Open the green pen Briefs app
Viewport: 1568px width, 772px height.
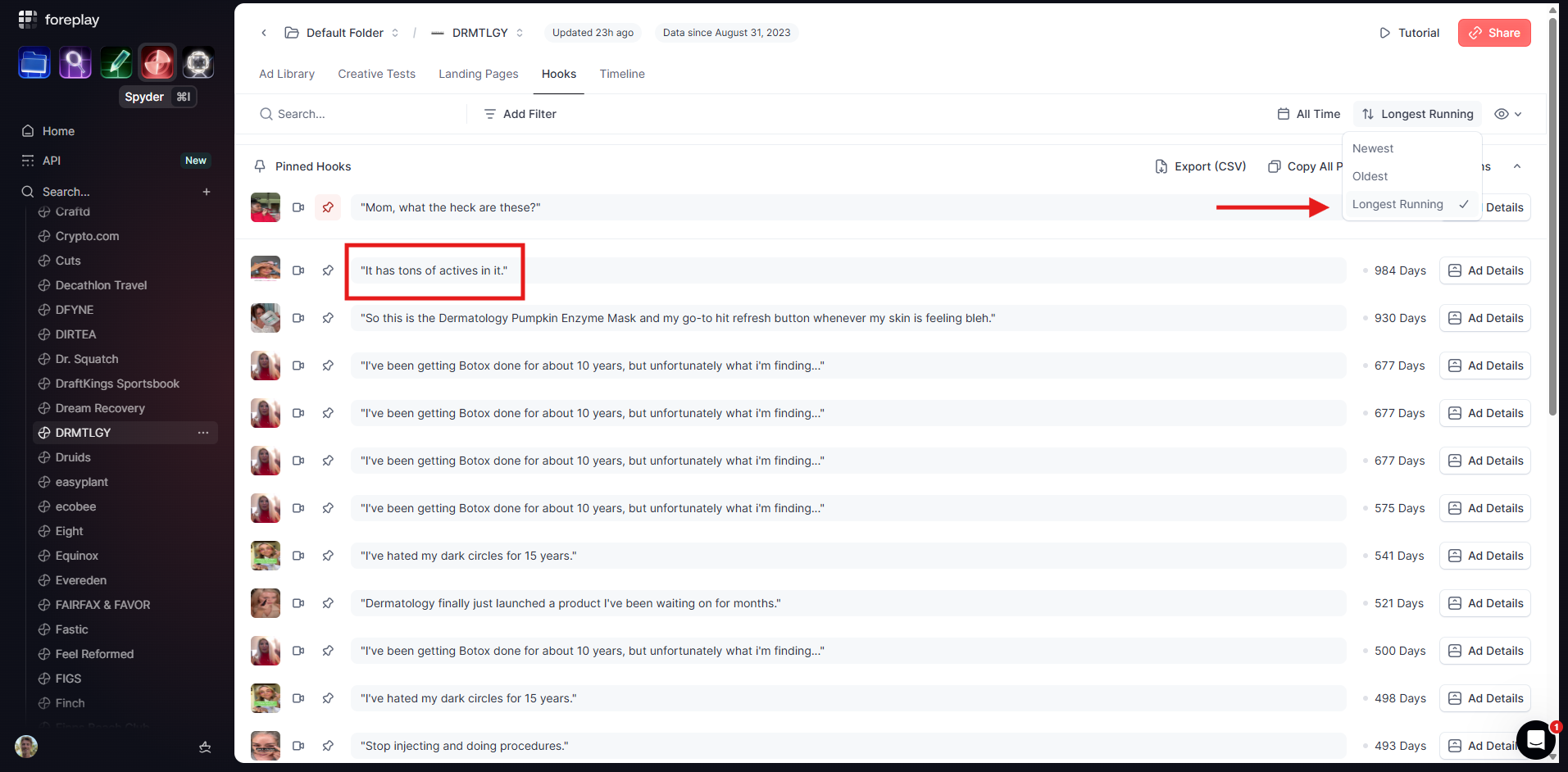pos(116,63)
